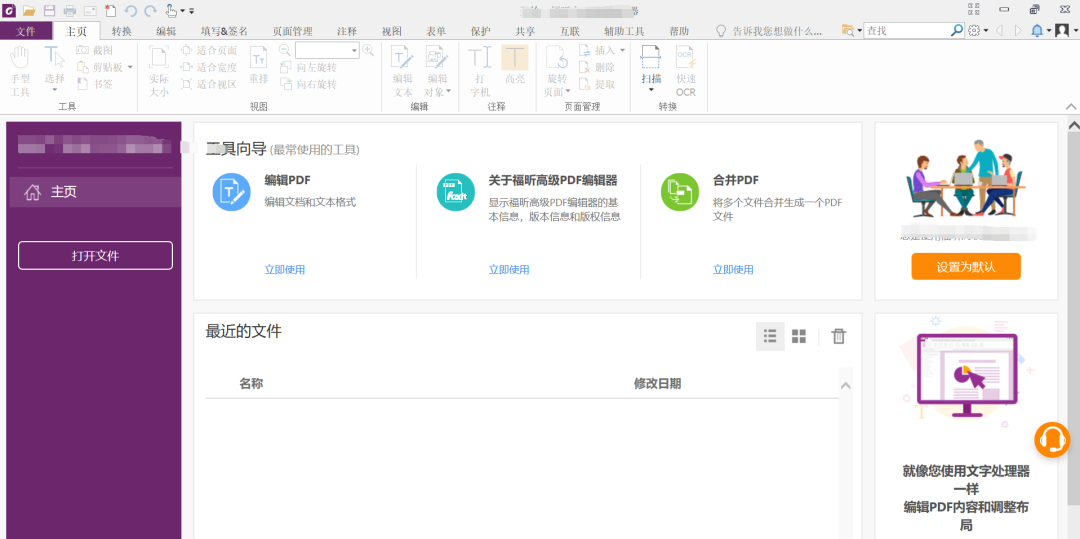This screenshot has height=539, width=1080.
Task: Click the printer icon in quick access toolbar
Action: pyautogui.click(x=70, y=10)
